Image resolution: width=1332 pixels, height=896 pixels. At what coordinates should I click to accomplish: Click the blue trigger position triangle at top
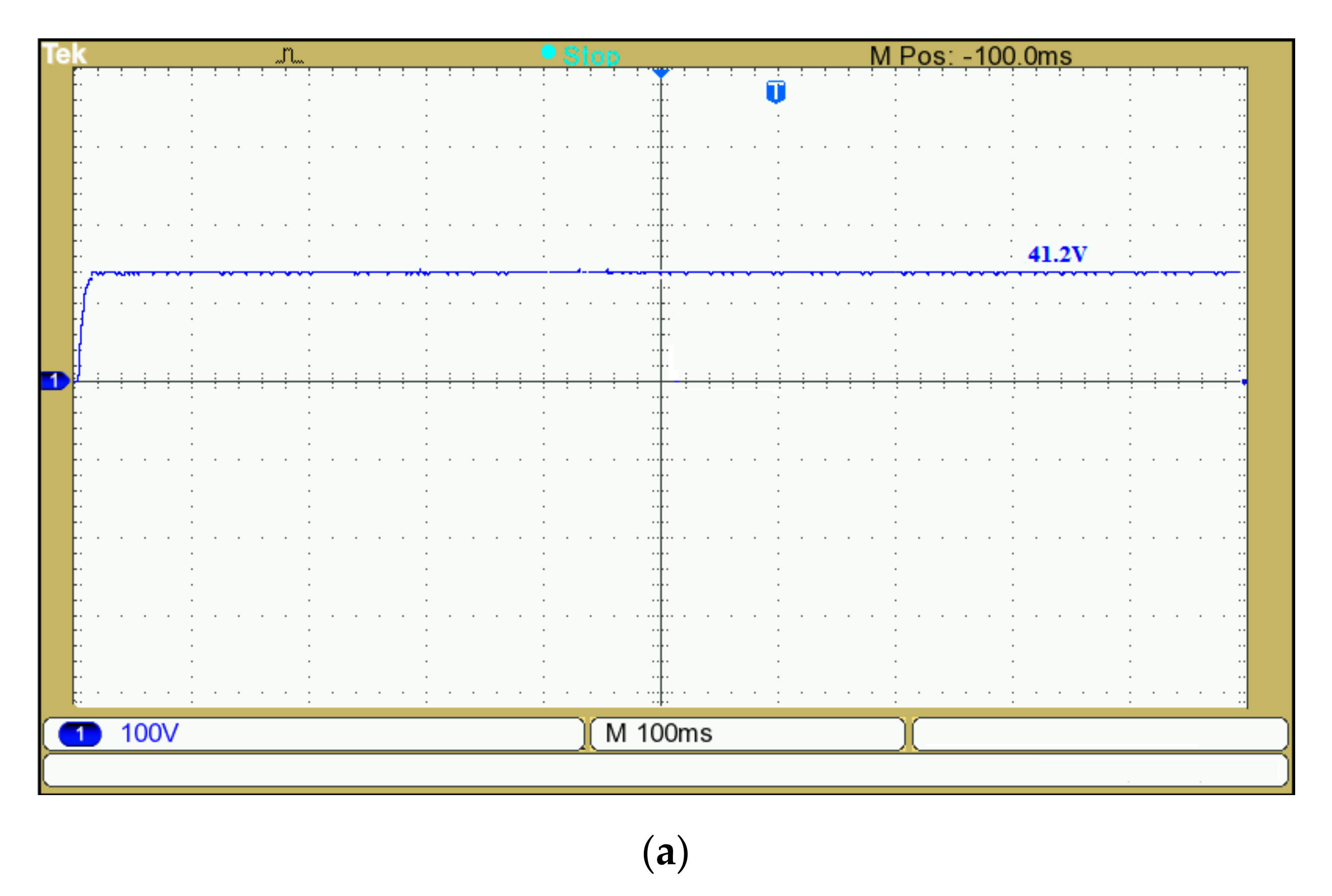(660, 73)
